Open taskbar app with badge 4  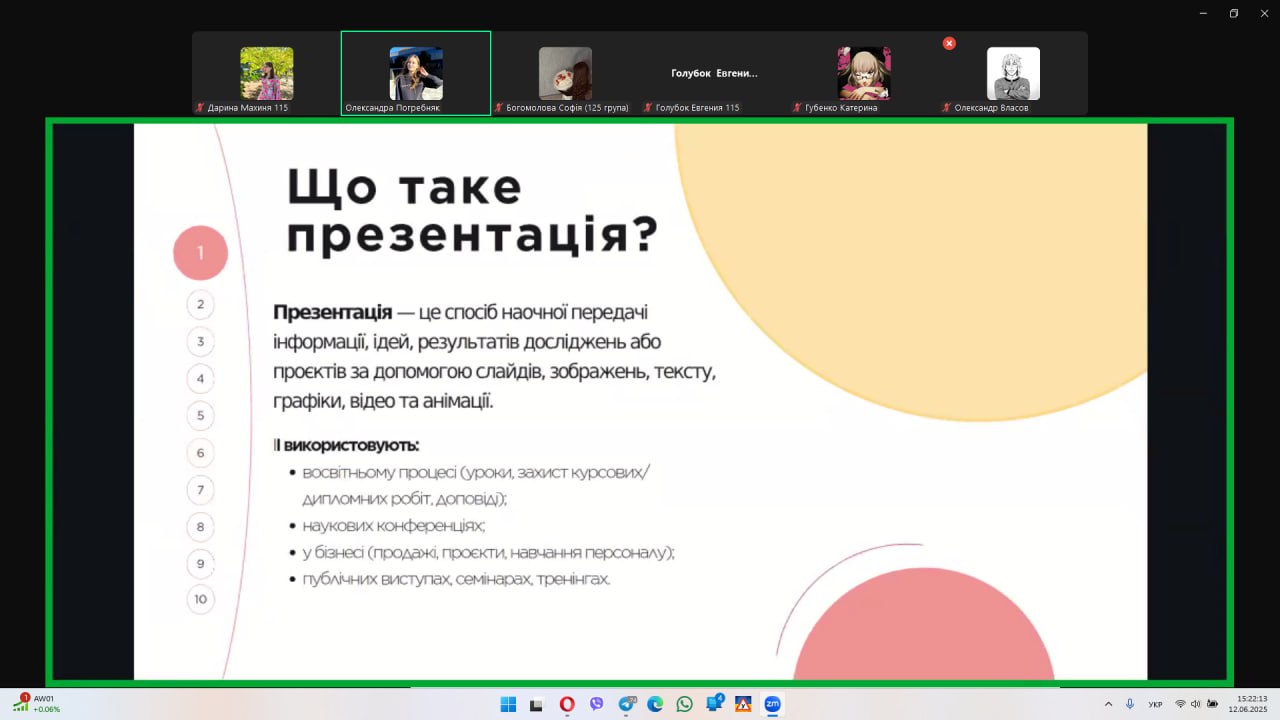(x=714, y=704)
